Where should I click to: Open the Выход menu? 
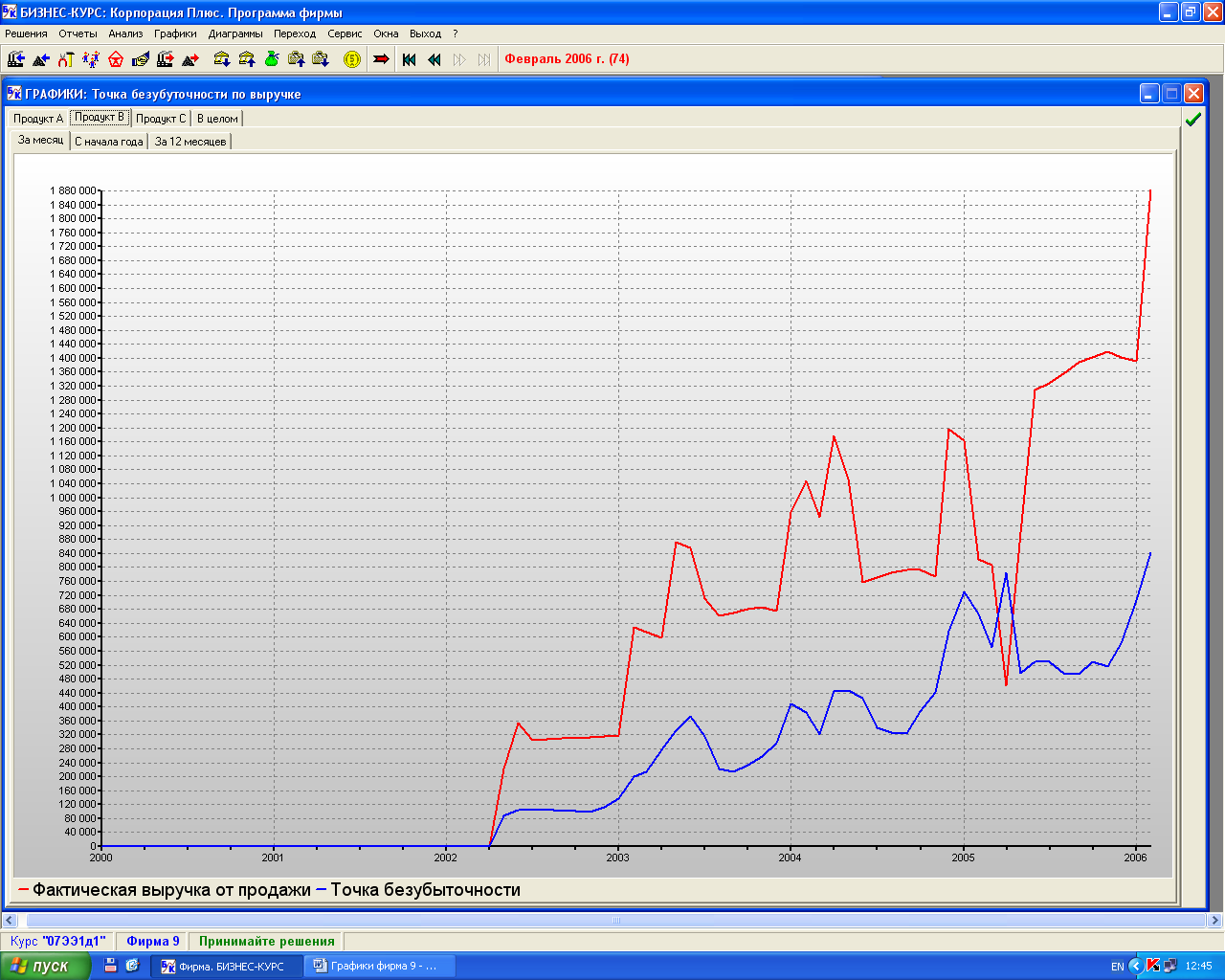(425, 33)
